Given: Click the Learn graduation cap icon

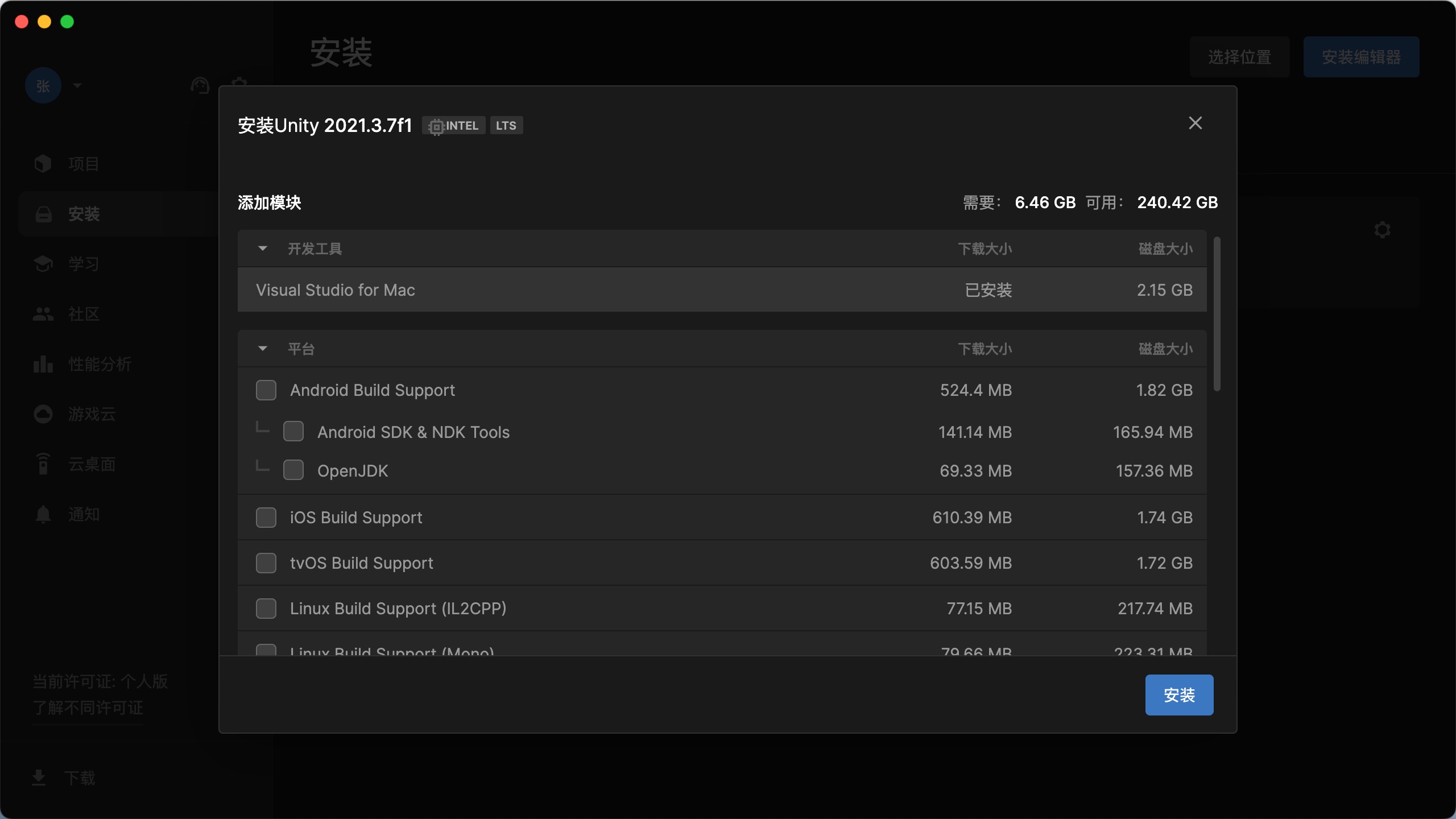Looking at the screenshot, I should point(43,264).
